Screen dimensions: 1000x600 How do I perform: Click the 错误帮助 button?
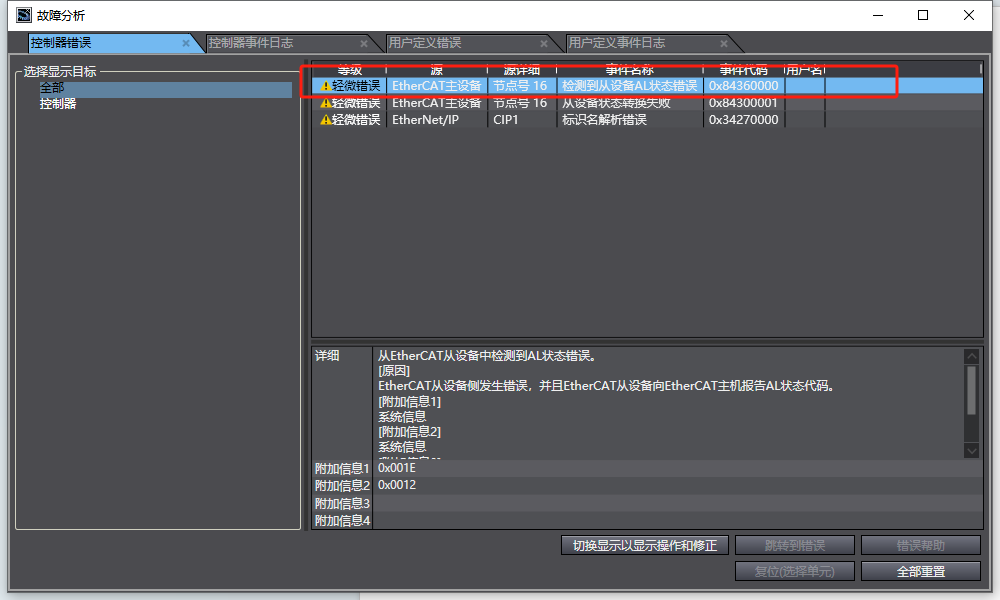coord(921,545)
